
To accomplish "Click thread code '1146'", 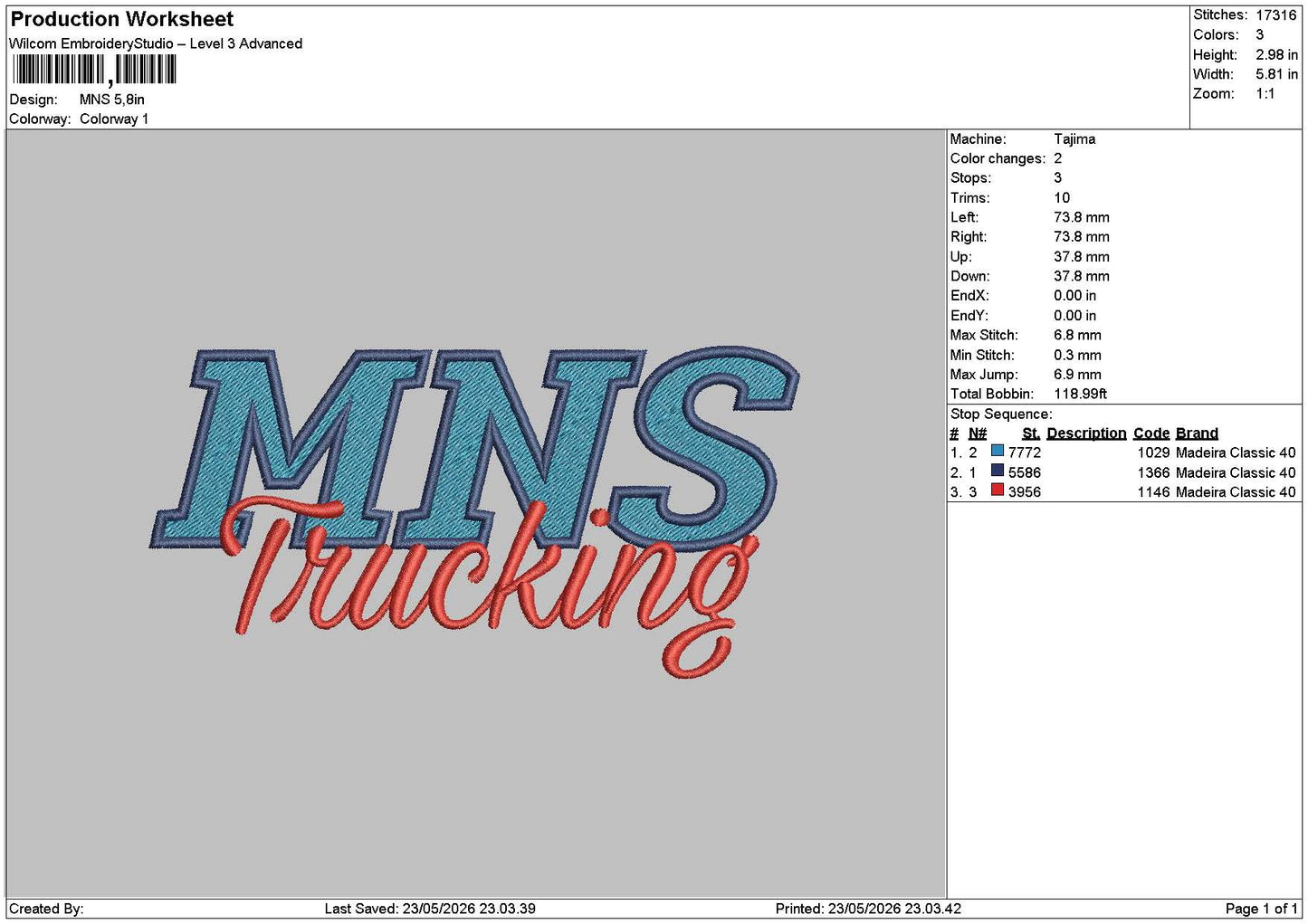I will pos(1154,492).
